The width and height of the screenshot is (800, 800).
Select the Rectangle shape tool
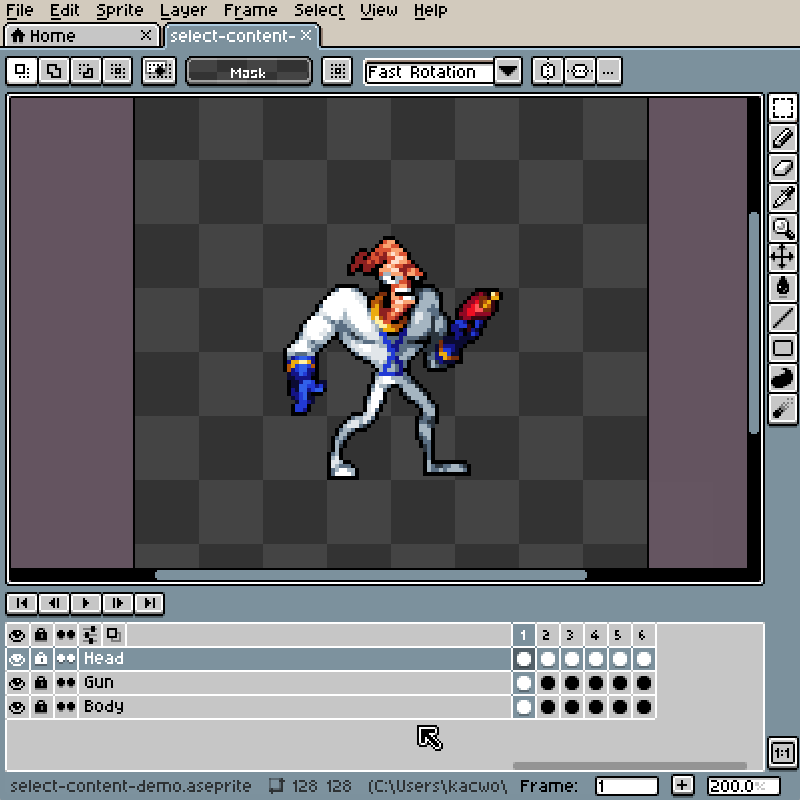click(x=783, y=348)
